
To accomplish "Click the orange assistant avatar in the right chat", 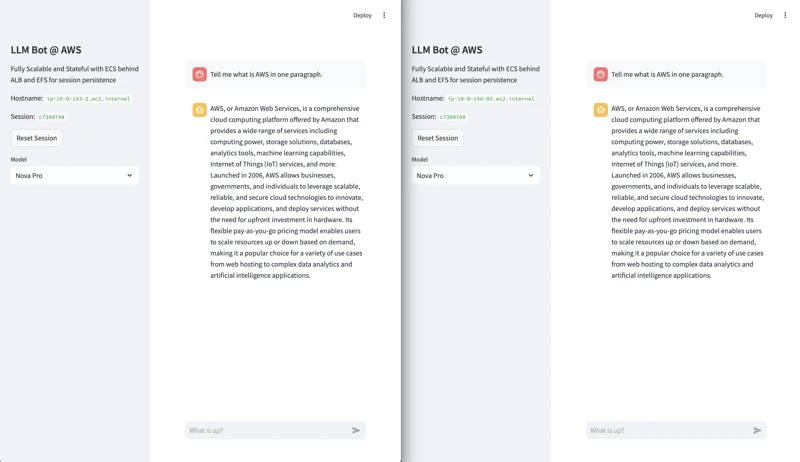I will [601, 110].
